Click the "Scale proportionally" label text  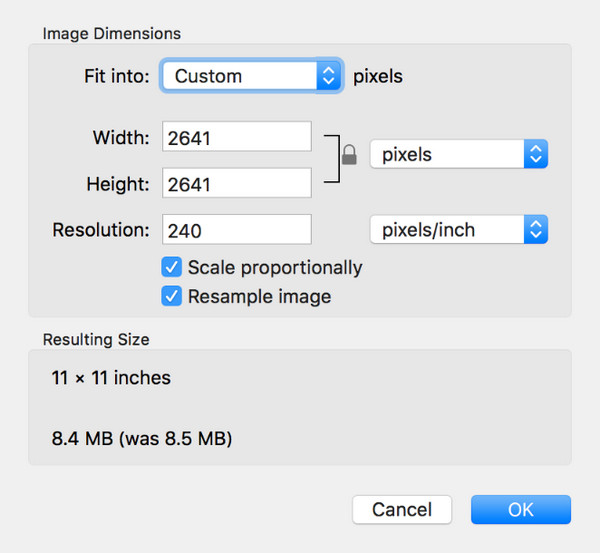pos(275,267)
